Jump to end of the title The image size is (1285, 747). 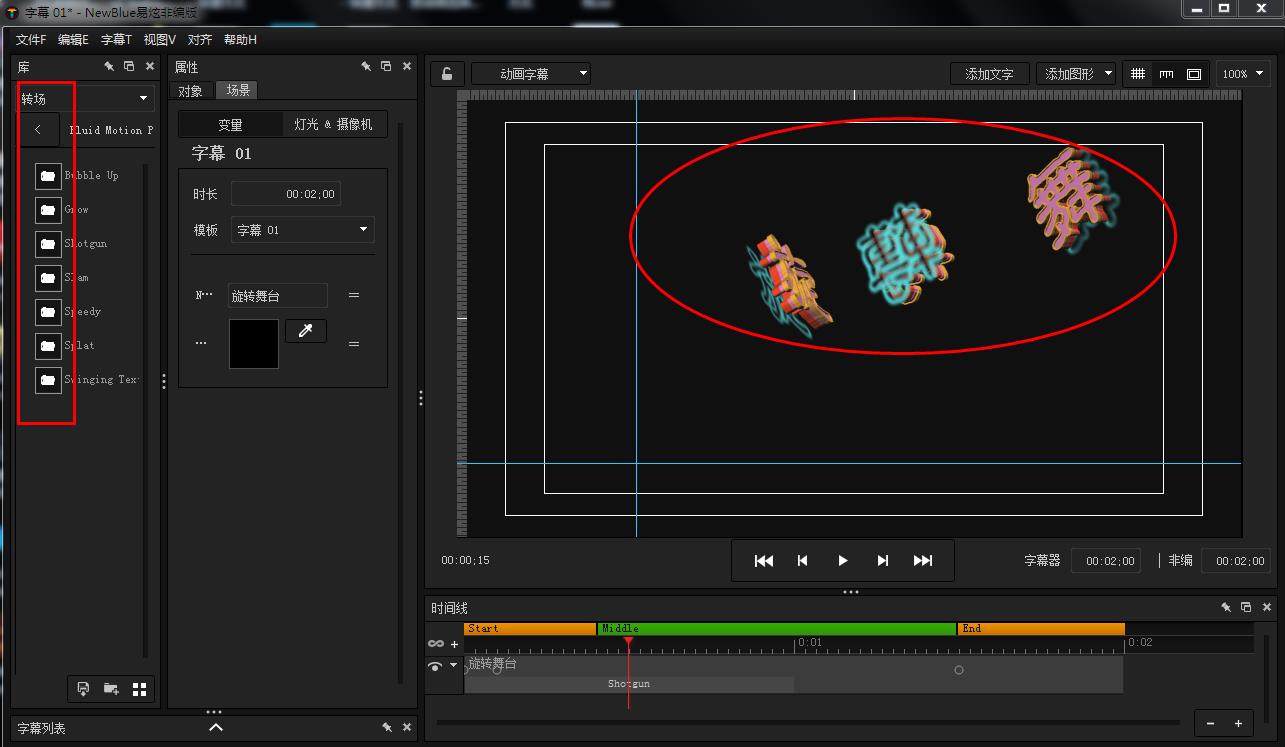[923, 561]
